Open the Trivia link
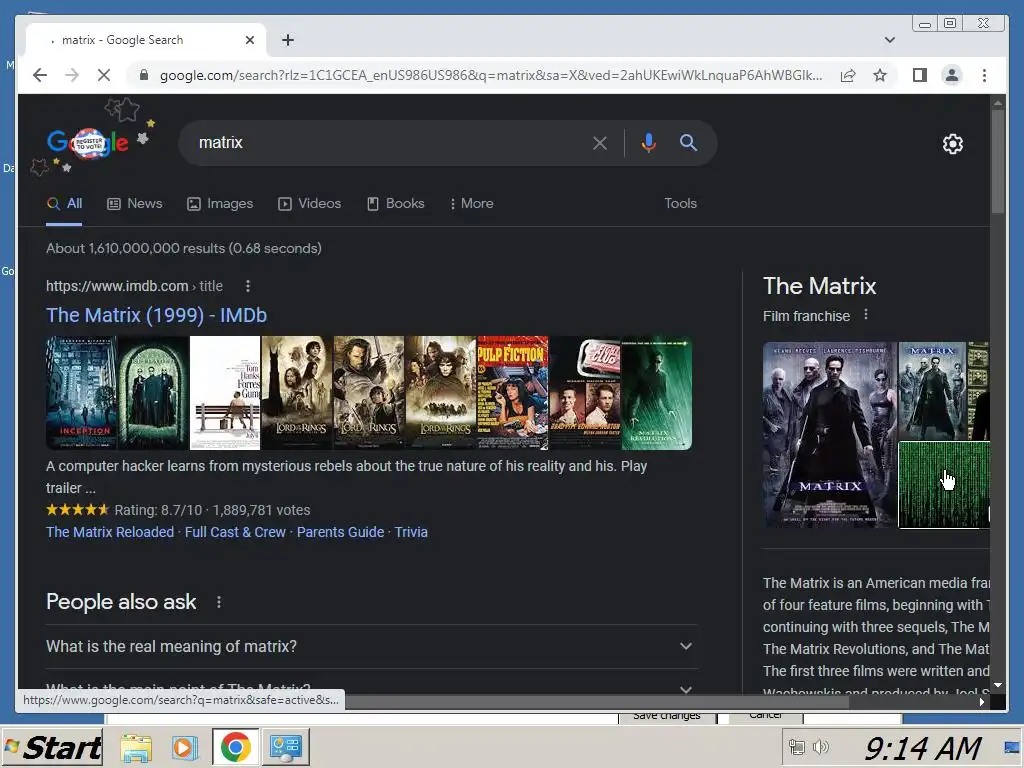Viewport: 1024px width, 768px height. (411, 532)
